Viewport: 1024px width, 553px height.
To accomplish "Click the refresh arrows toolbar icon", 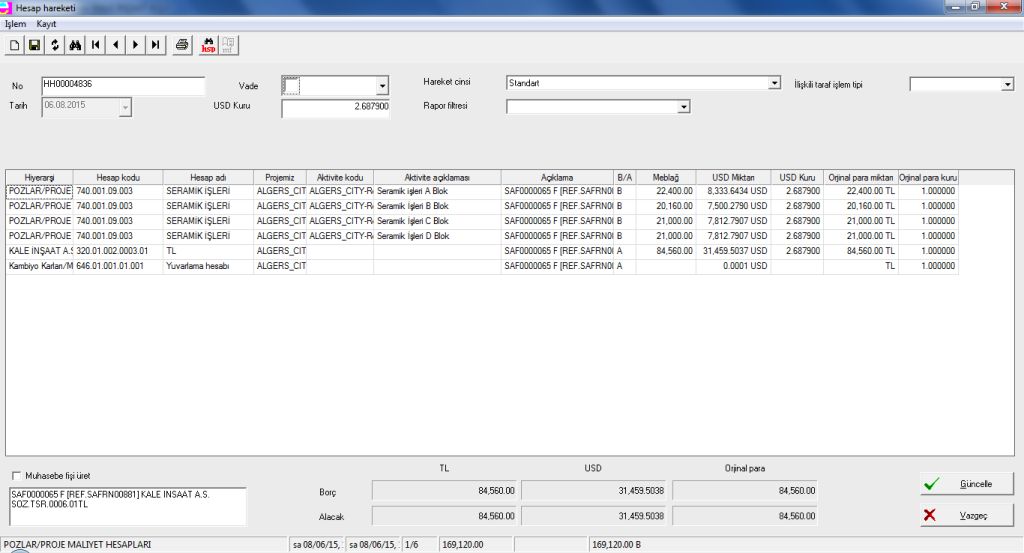I will tap(55, 45).
